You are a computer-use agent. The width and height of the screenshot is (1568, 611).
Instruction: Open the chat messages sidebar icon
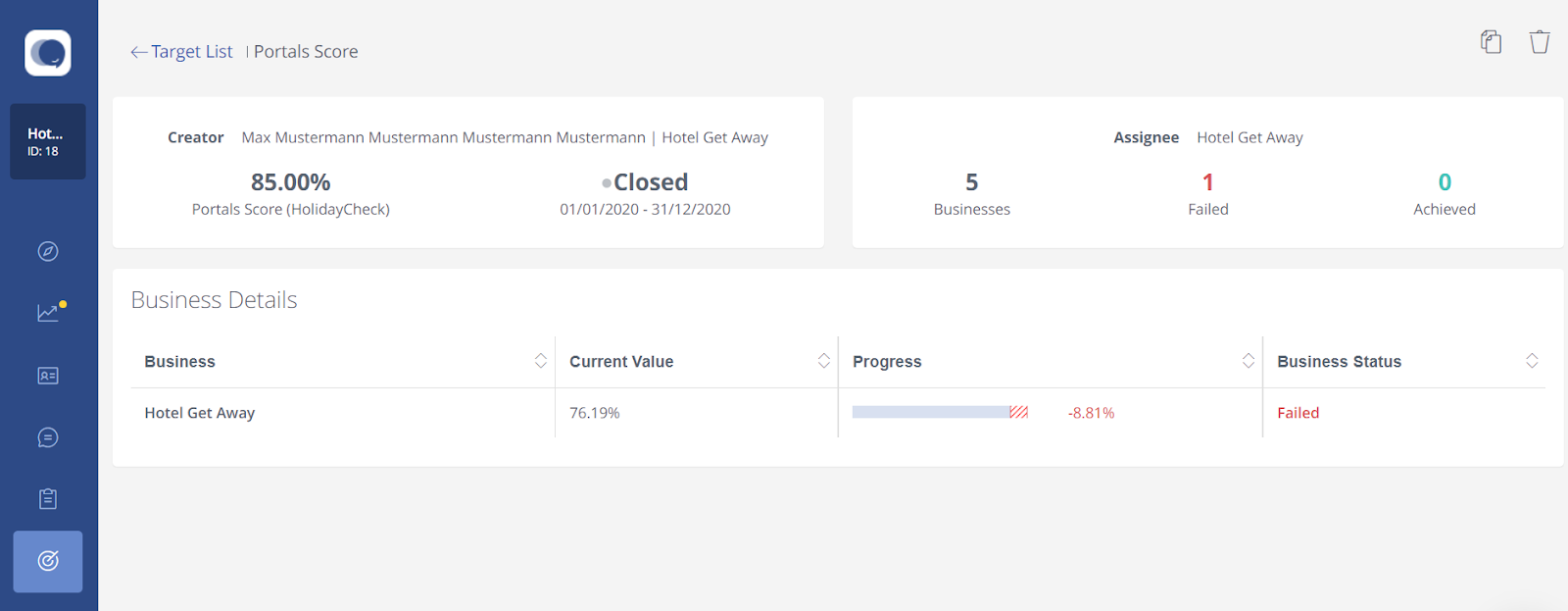48,437
